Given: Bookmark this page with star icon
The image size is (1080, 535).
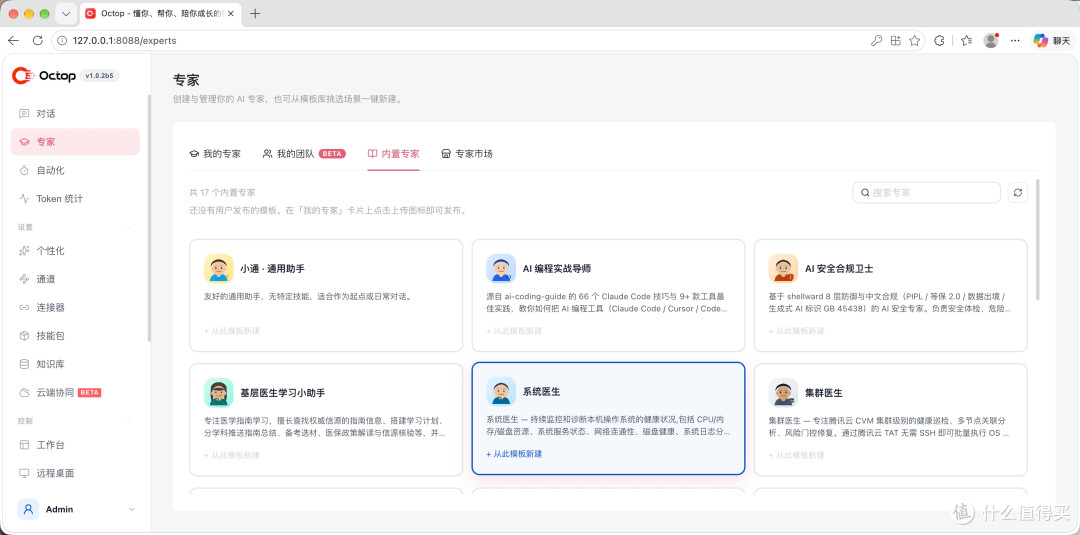Looking at the screenshot, I should [x=915, y=41].
